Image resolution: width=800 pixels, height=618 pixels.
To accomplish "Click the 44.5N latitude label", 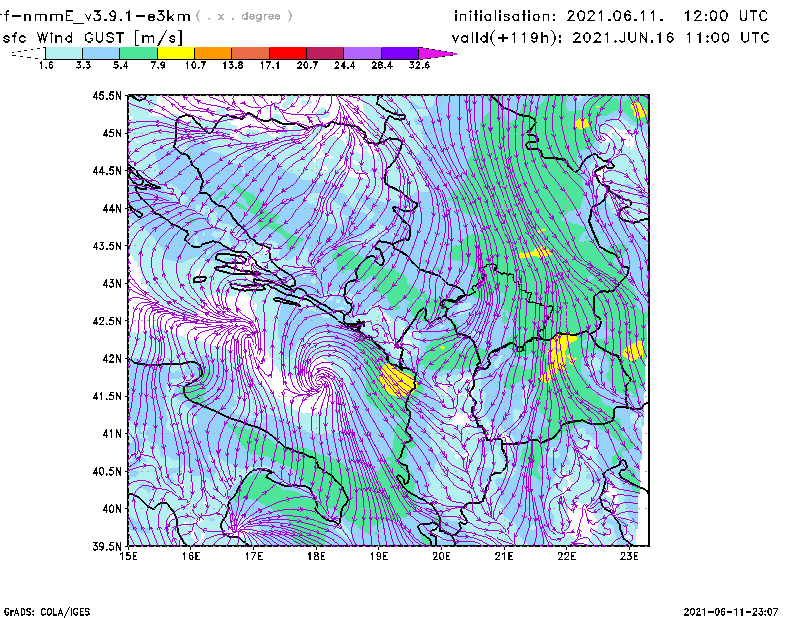I will tap(107, 170).
